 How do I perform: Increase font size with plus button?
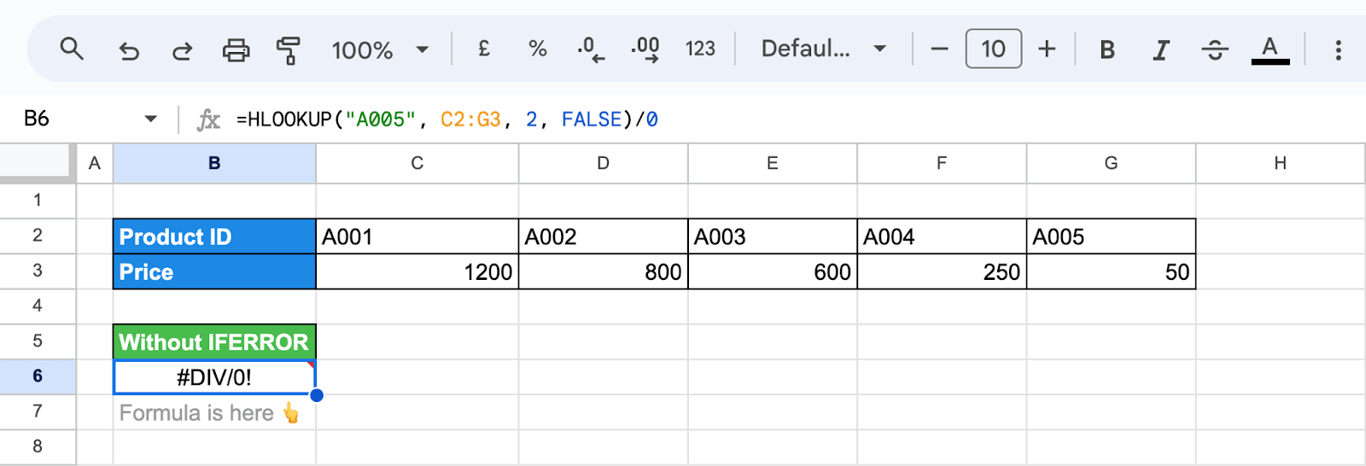(1047, 49)
